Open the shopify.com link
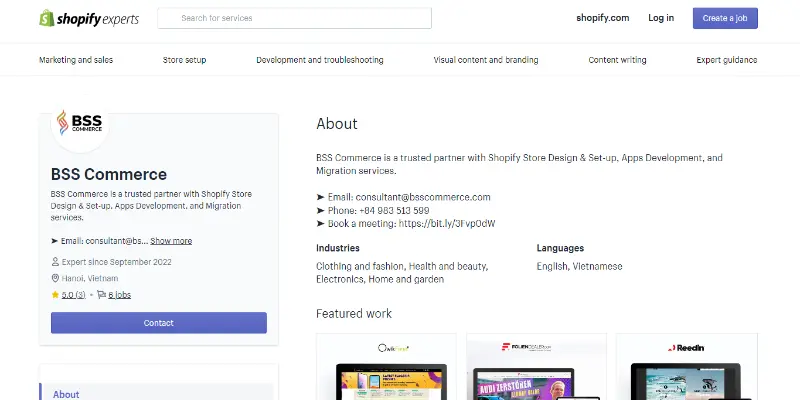Image resolution: width=800 pixels, height=400 pixels. [603, 18]
